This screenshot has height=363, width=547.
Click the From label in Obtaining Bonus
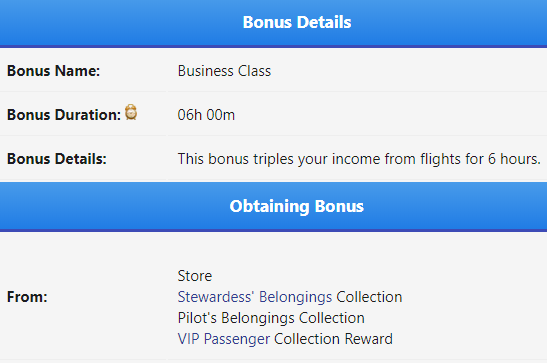(x=27, y=297)
